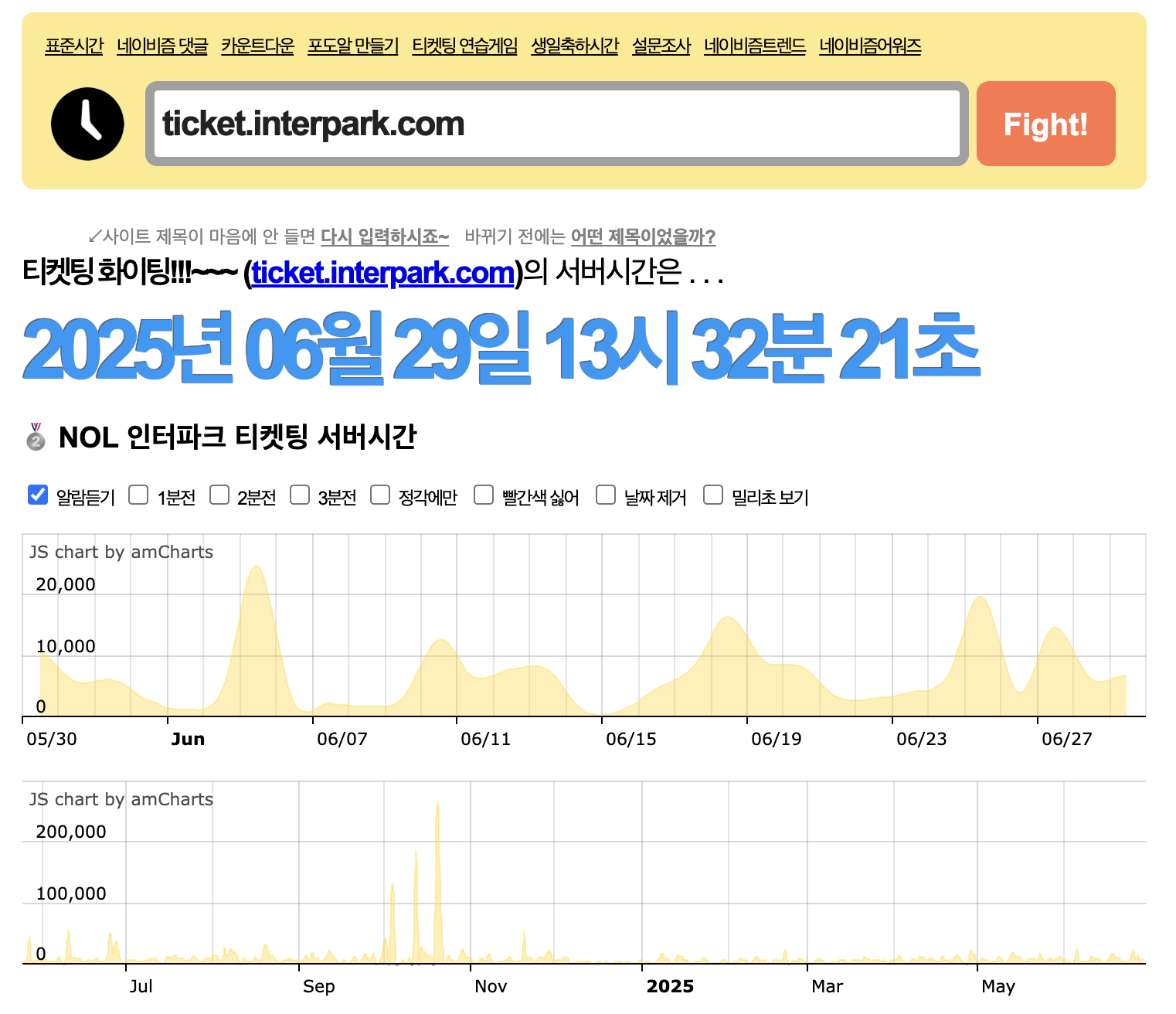Check the 밀리초 보기 option

point(713,495)
